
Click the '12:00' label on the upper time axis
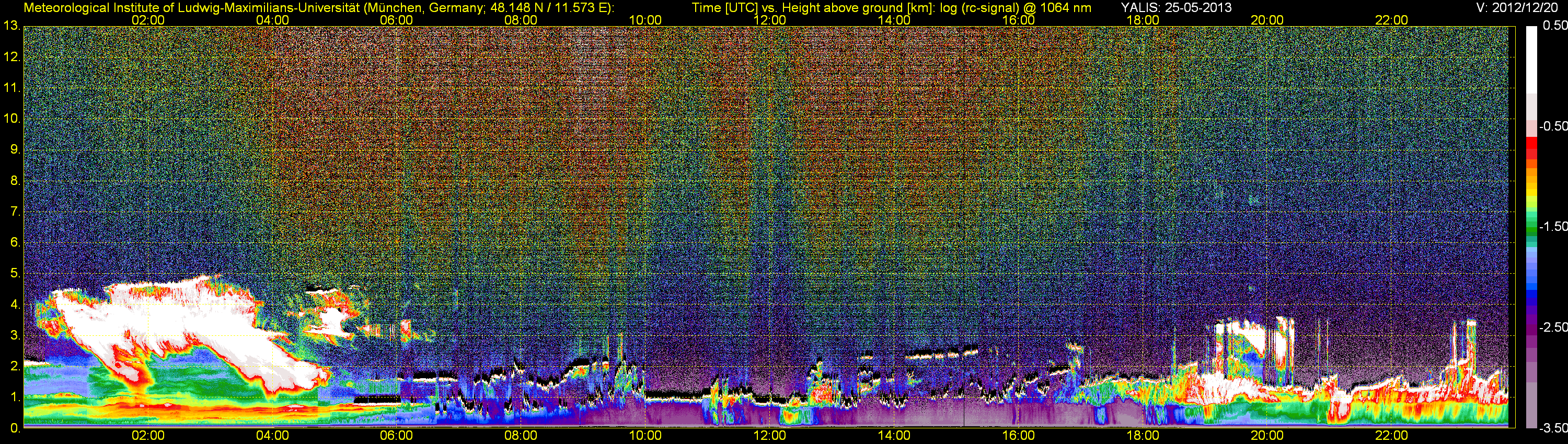click(769, 20)
